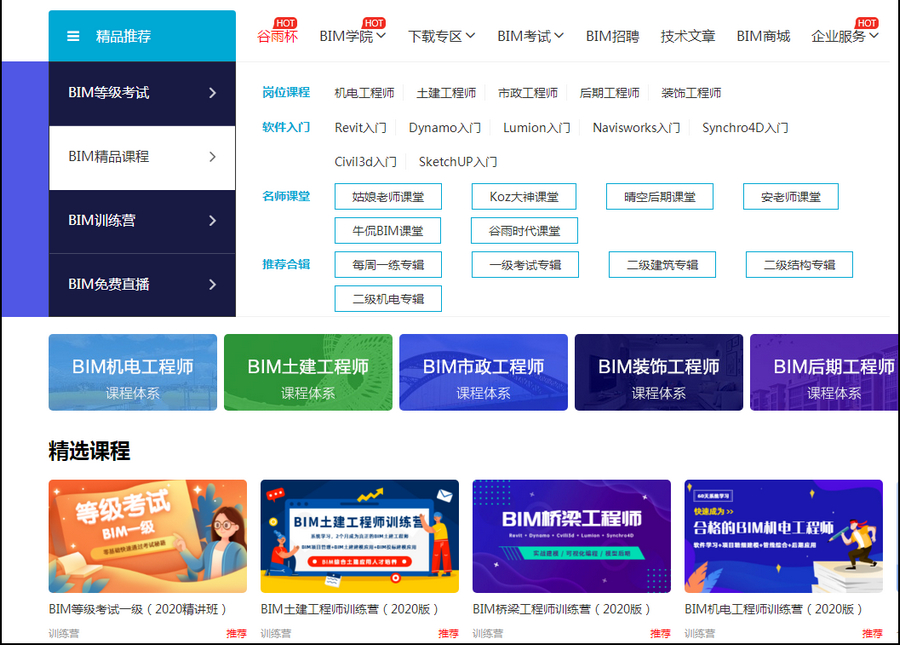The image size is (900, 645).
Task: Click the title BIM等级考试一级（2020精讲班）
Action: [138, 609]
